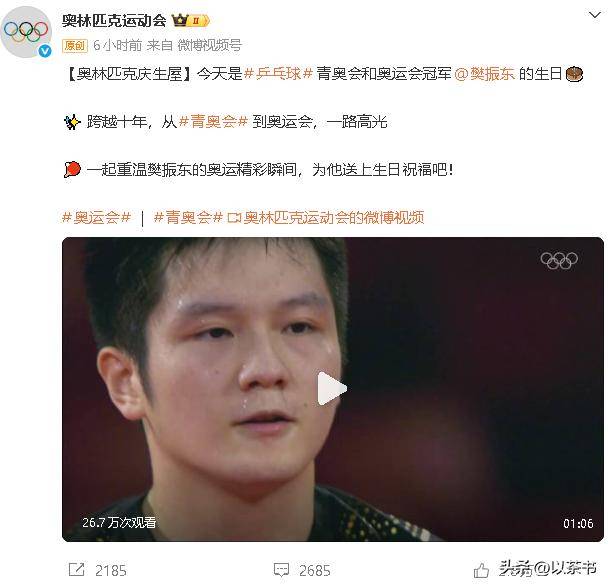This screenshot has height=588, width=610.
Task: Open the #乒乓球# hashtag link
Action: click(278, 74)
